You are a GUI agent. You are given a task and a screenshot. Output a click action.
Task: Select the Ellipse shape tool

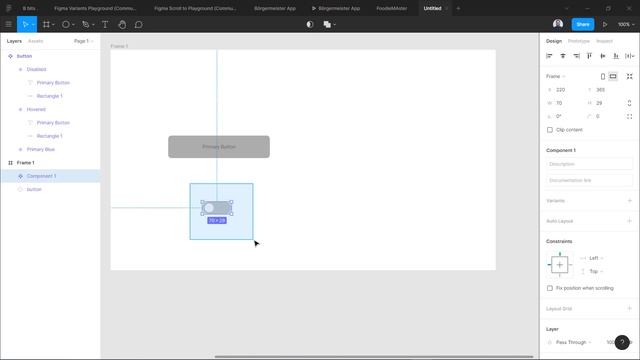(65, 24)
